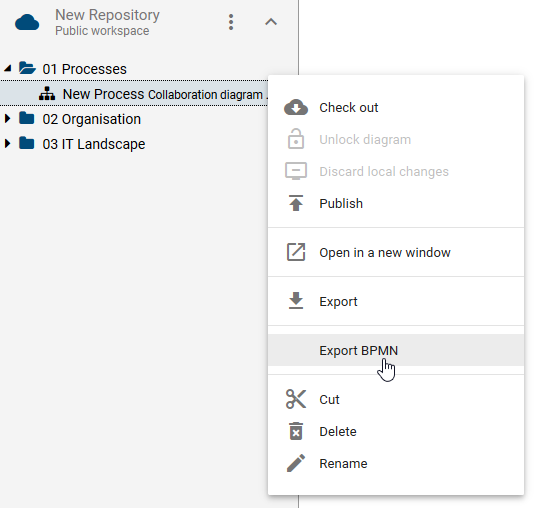Click the 02 Organisation folder icon
Viewport: 537px width, 508px height.
pos(27,118)
